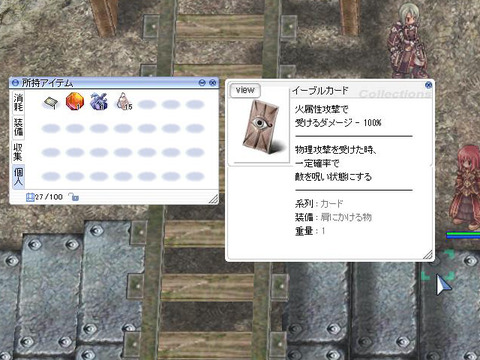Click the inventory window resize corner grip
480x360 pixels.
click(x=213, y=199)
